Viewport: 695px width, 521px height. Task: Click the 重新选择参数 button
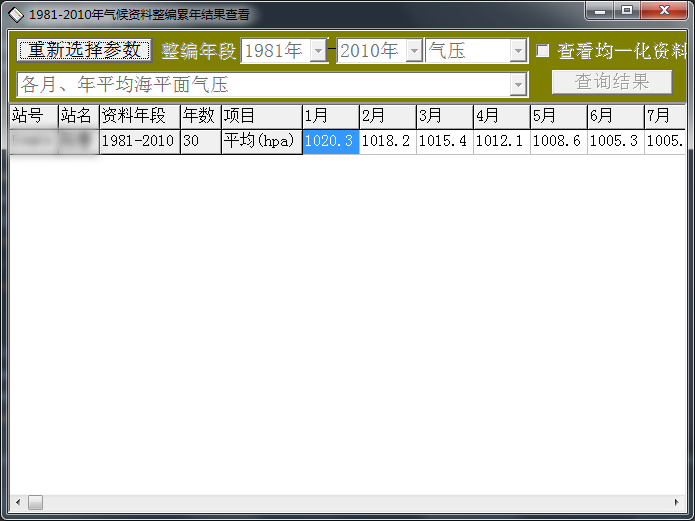(x=84, y=50)
